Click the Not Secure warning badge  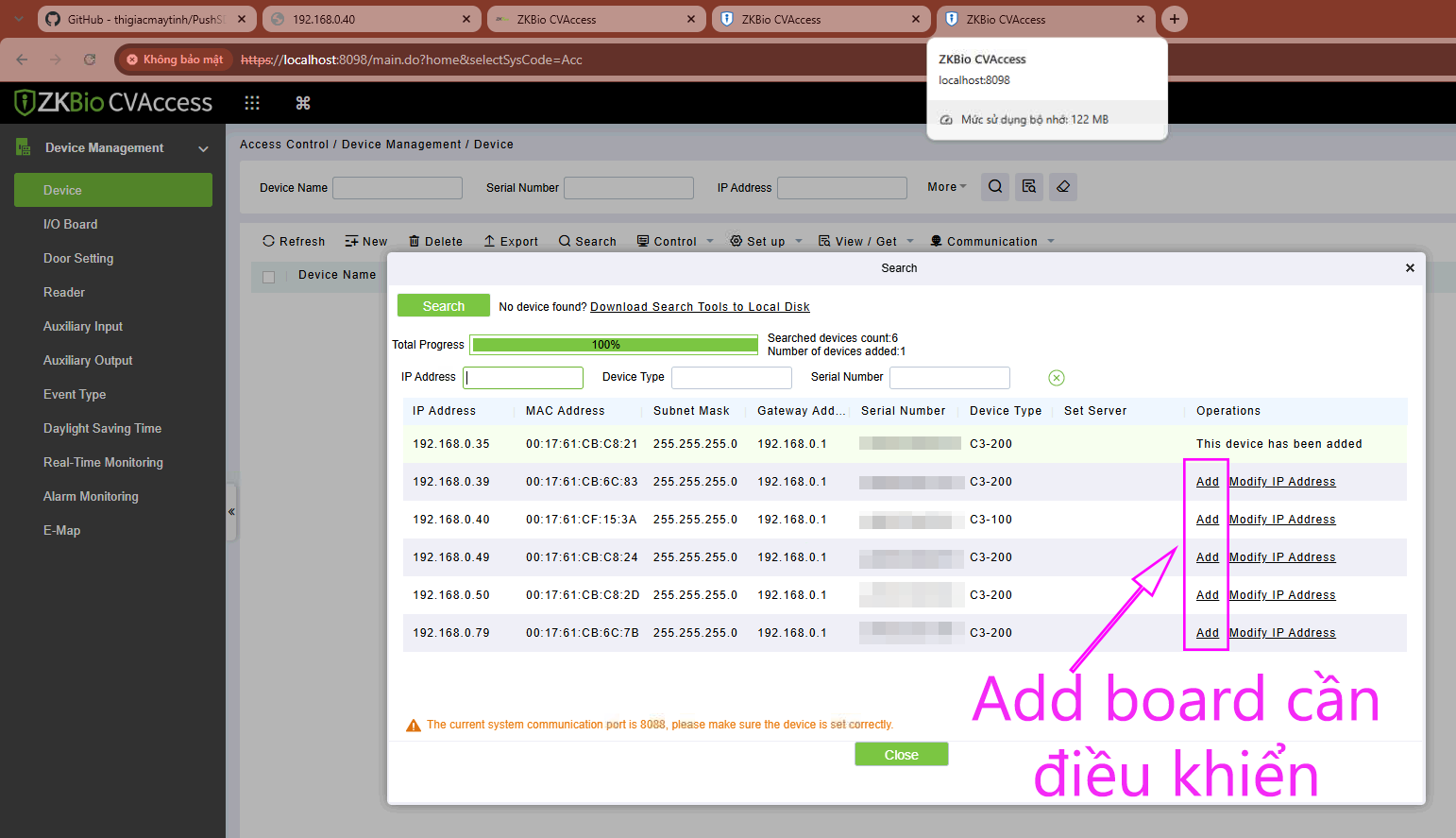[x=176, y=60]
